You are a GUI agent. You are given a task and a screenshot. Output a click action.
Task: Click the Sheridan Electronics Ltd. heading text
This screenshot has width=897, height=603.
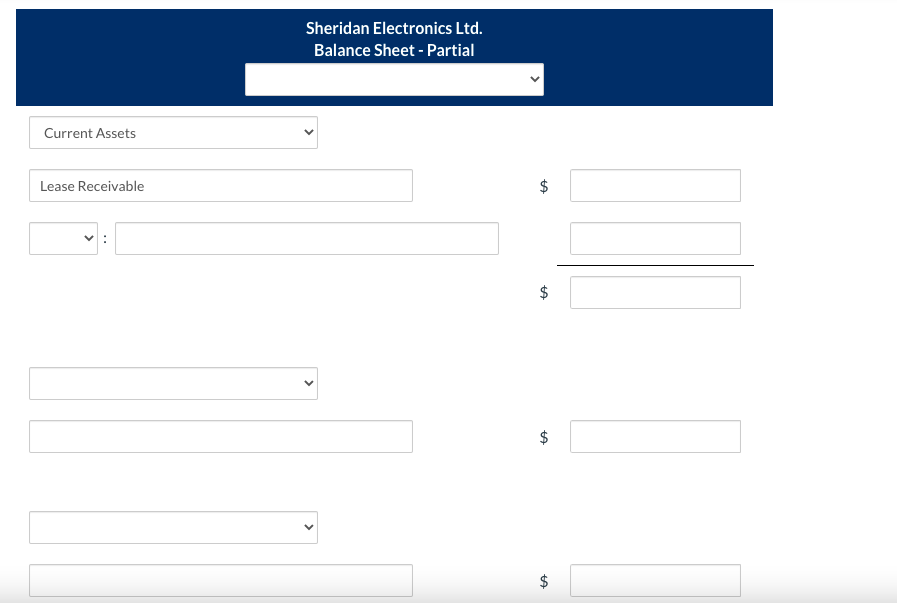[394, 28]
